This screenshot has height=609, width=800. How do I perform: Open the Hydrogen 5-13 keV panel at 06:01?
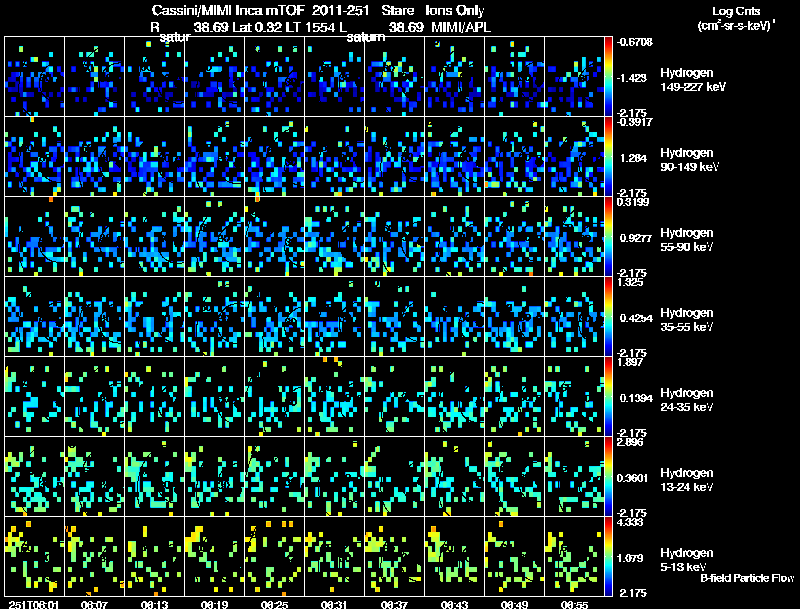pyautogui.click(x=34, y=556)
